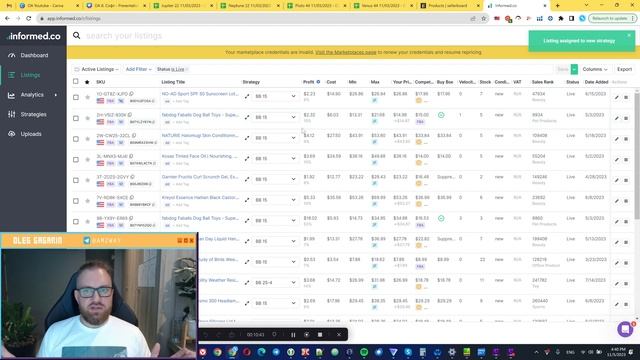640x360 pixels.
Task: Delete the NO-AD Sport listing trash icon
Action: tap(626, 98)
